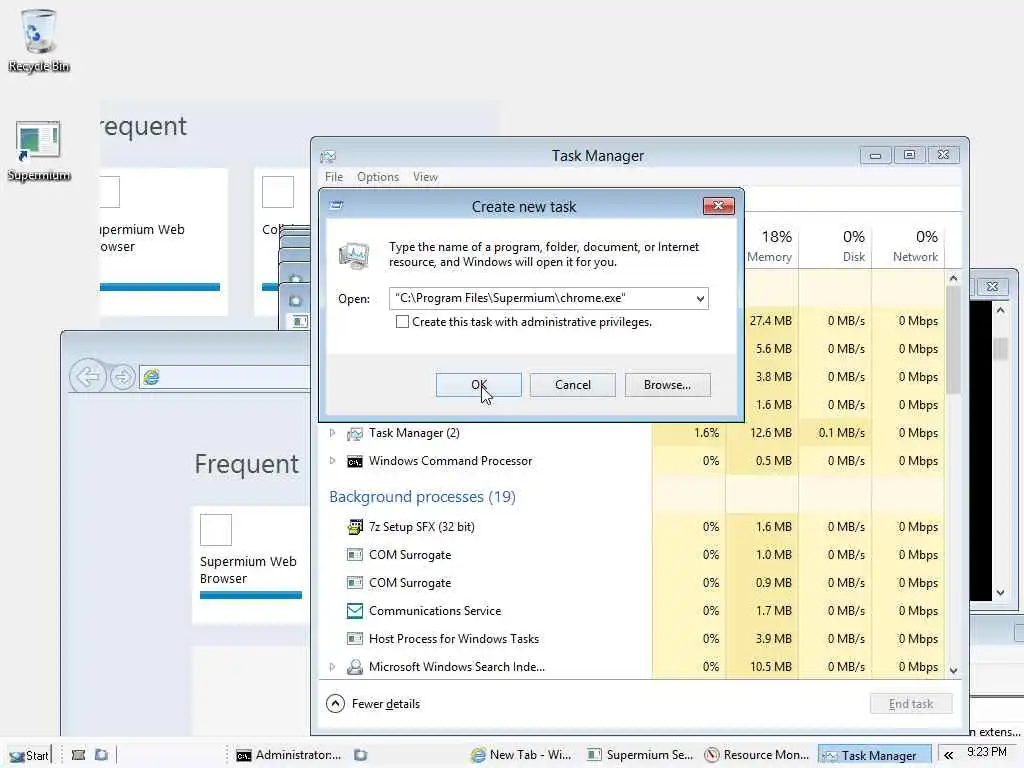The width and height of the screenshot is (1024, 768).
Task: Open the File menu in Task Manager
Action: tap(334, 177)
